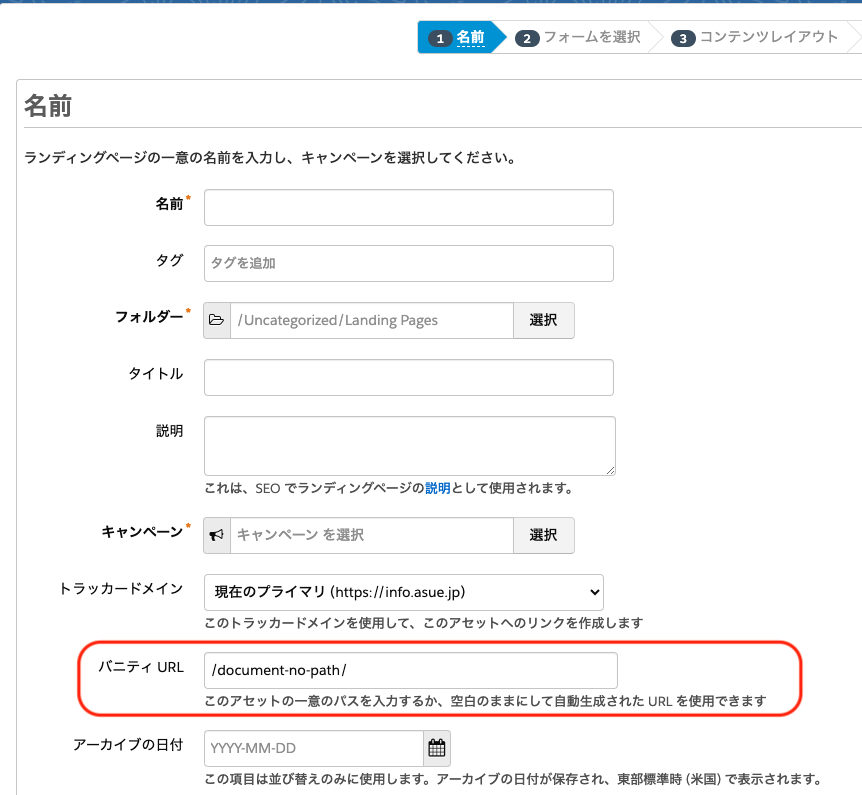Screen dimensions: 862x795
Task: Click the バニティ URL input field
Action: [411, 670]
